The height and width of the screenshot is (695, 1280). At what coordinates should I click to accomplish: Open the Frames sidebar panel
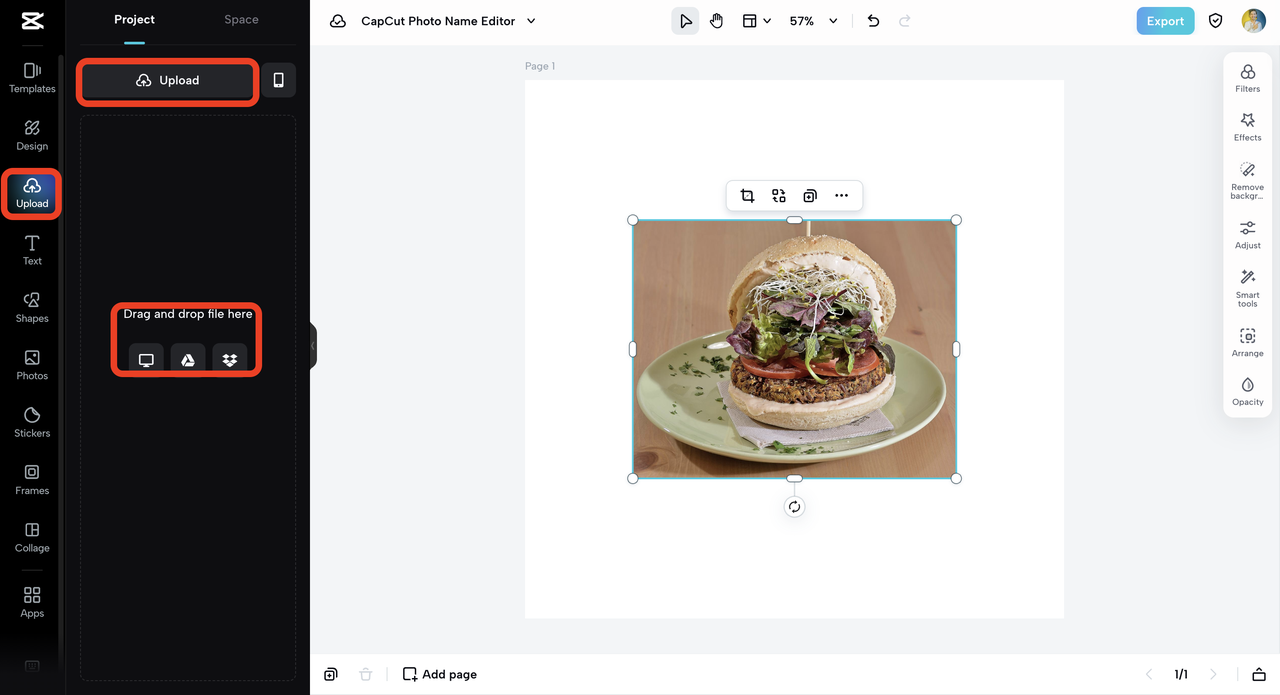click(x=32, y=480)
